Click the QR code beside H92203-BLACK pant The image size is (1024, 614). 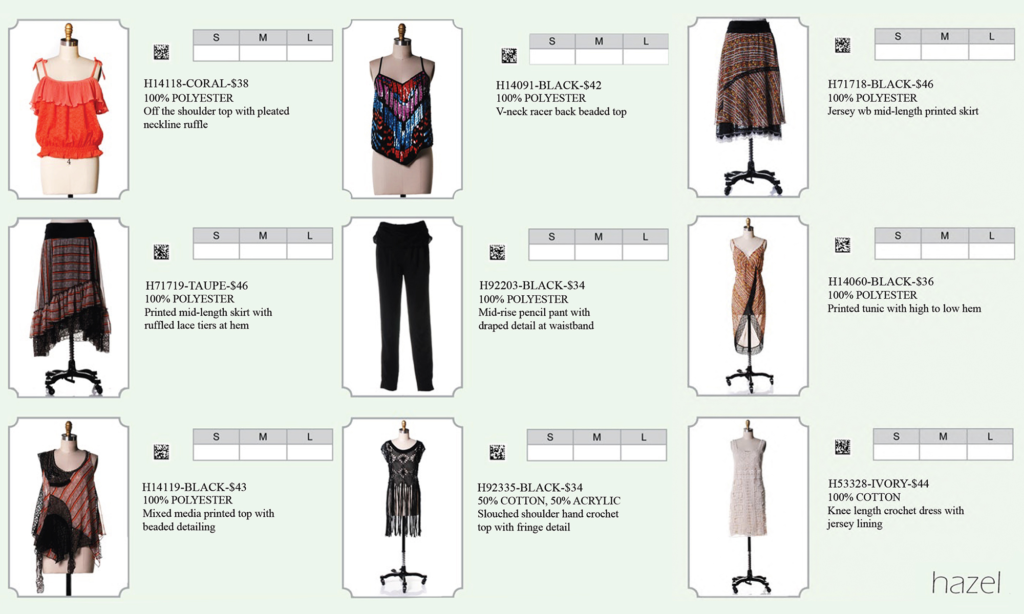click(x=497, y=253)
